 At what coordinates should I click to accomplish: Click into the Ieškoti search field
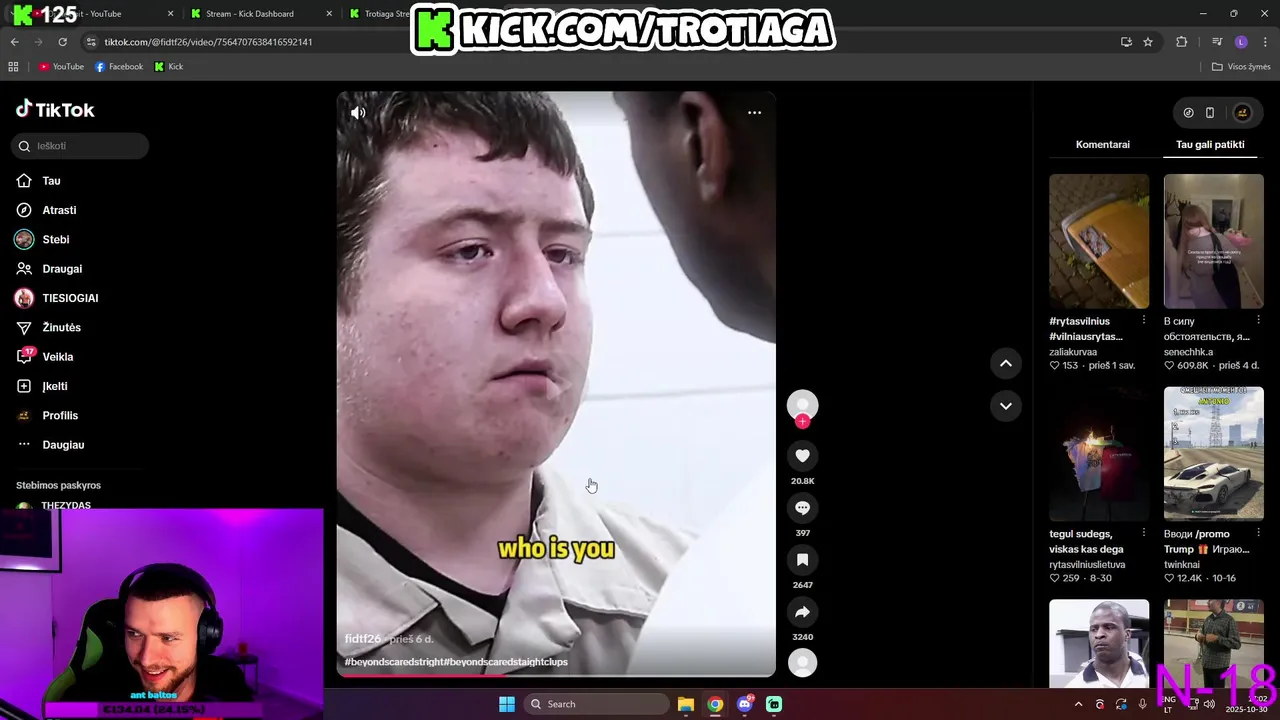tap(81, 146)
